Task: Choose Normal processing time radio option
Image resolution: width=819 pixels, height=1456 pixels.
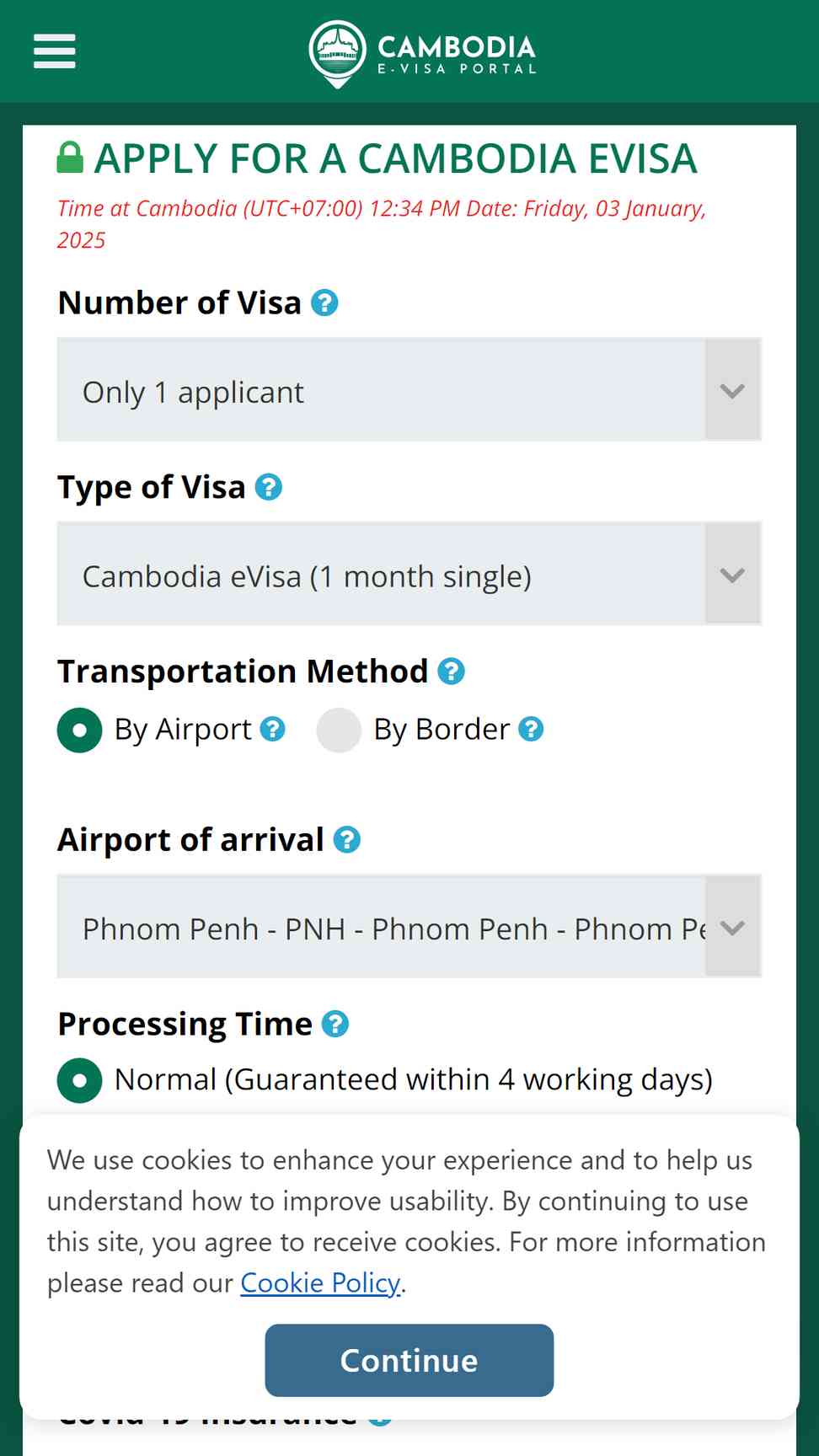Action: point(80,1080)
